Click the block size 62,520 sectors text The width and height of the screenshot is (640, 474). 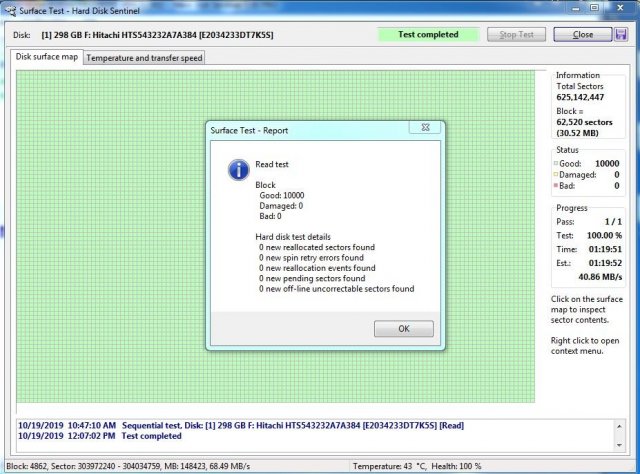(x=584, y=122)
